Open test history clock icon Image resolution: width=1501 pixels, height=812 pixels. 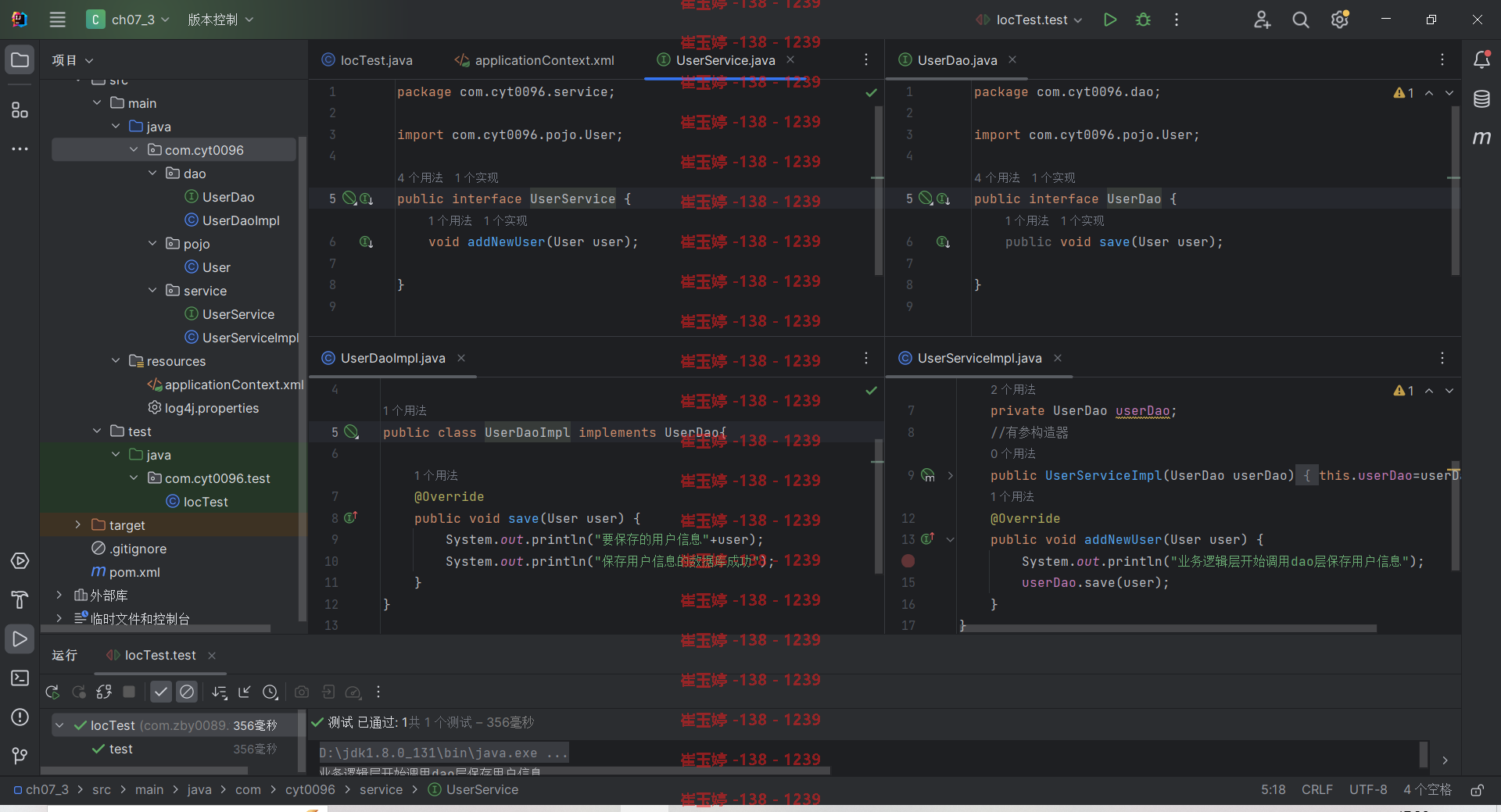(270, 692)
